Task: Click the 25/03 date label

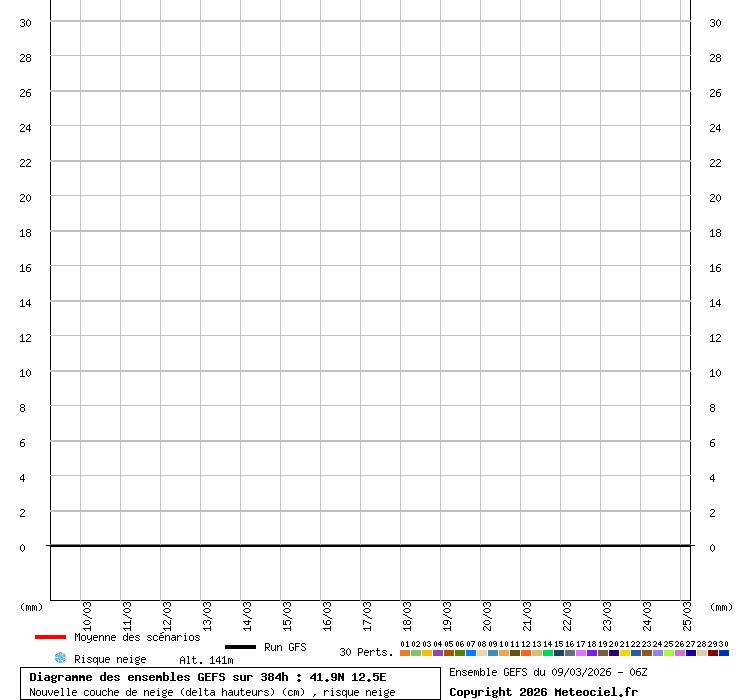Action: [x=688, y=612]
